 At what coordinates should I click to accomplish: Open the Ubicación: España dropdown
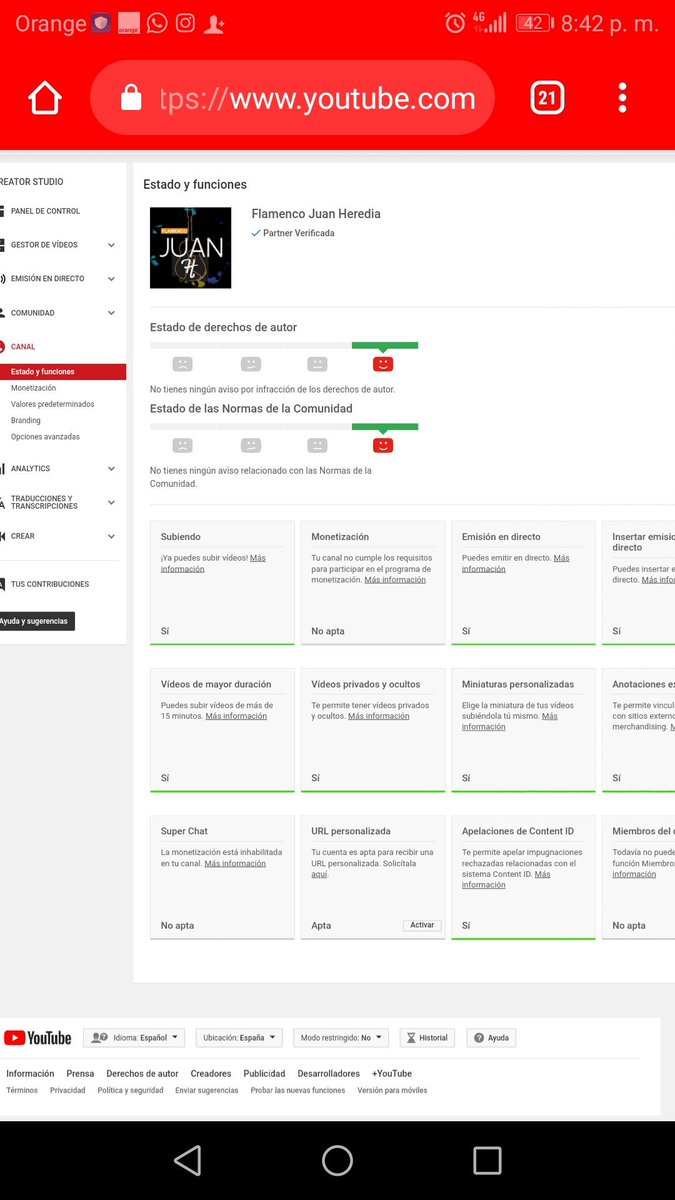point(239,1038)
